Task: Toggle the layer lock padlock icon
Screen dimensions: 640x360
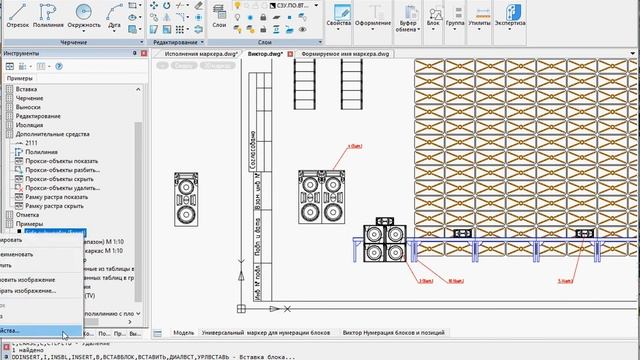Action: click(x=263, y=17)
